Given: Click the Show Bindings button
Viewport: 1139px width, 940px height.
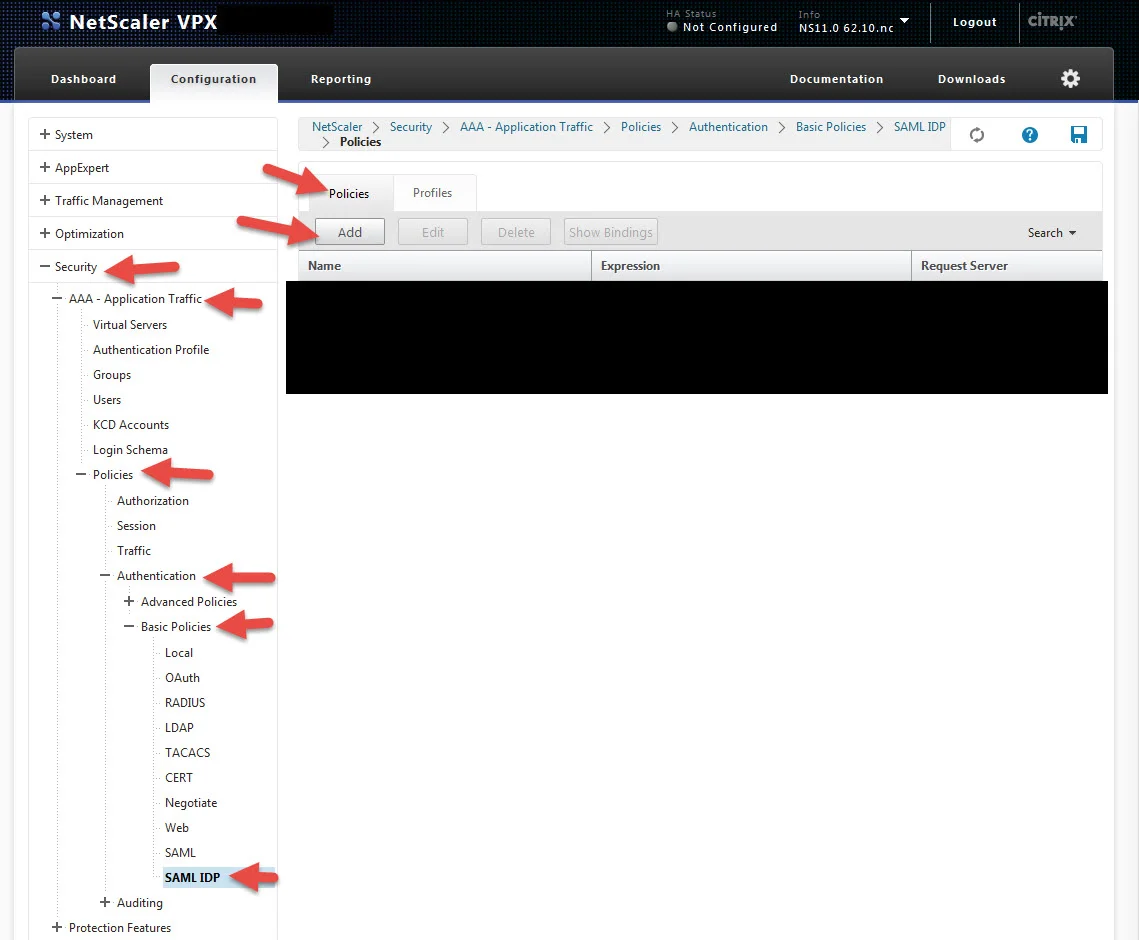Looking at the screenshot, I should (x=610, y=232).
